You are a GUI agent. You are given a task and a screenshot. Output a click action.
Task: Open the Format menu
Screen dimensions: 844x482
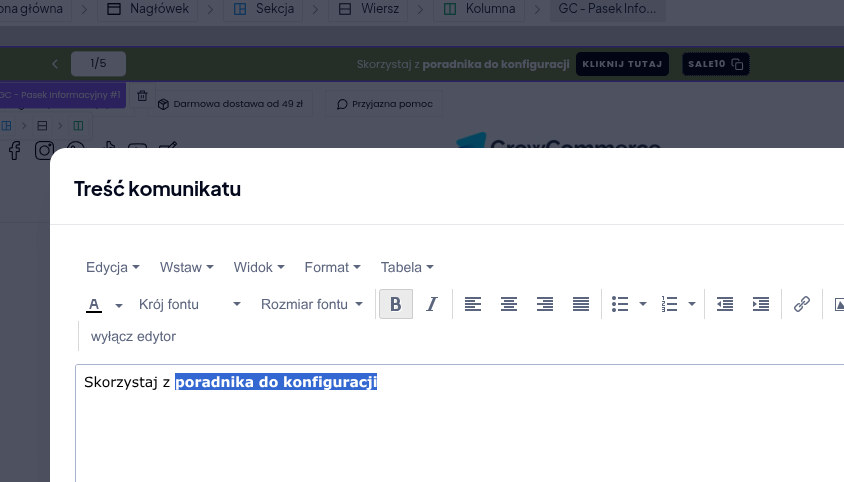click(x=332, y=267)
